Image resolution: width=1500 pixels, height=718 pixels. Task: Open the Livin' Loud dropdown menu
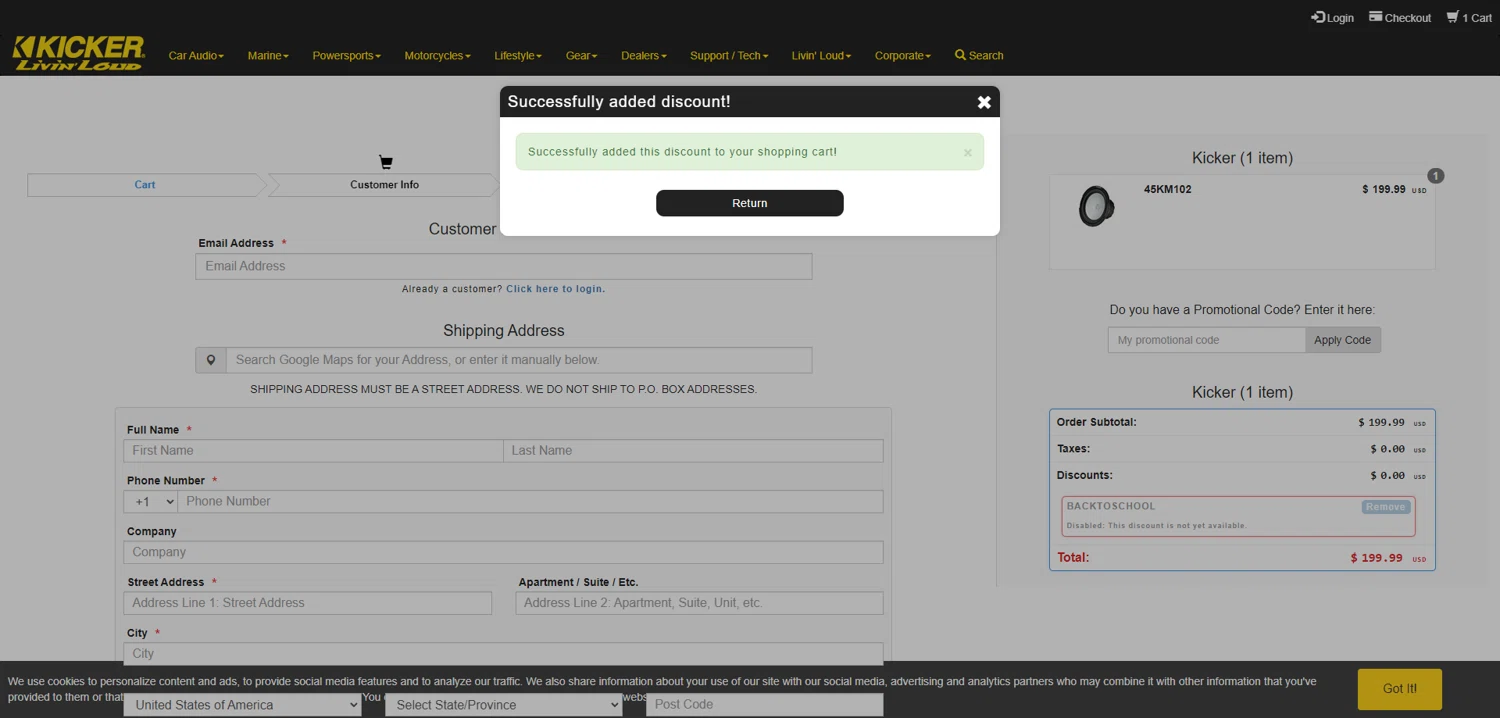pos(821,56)
